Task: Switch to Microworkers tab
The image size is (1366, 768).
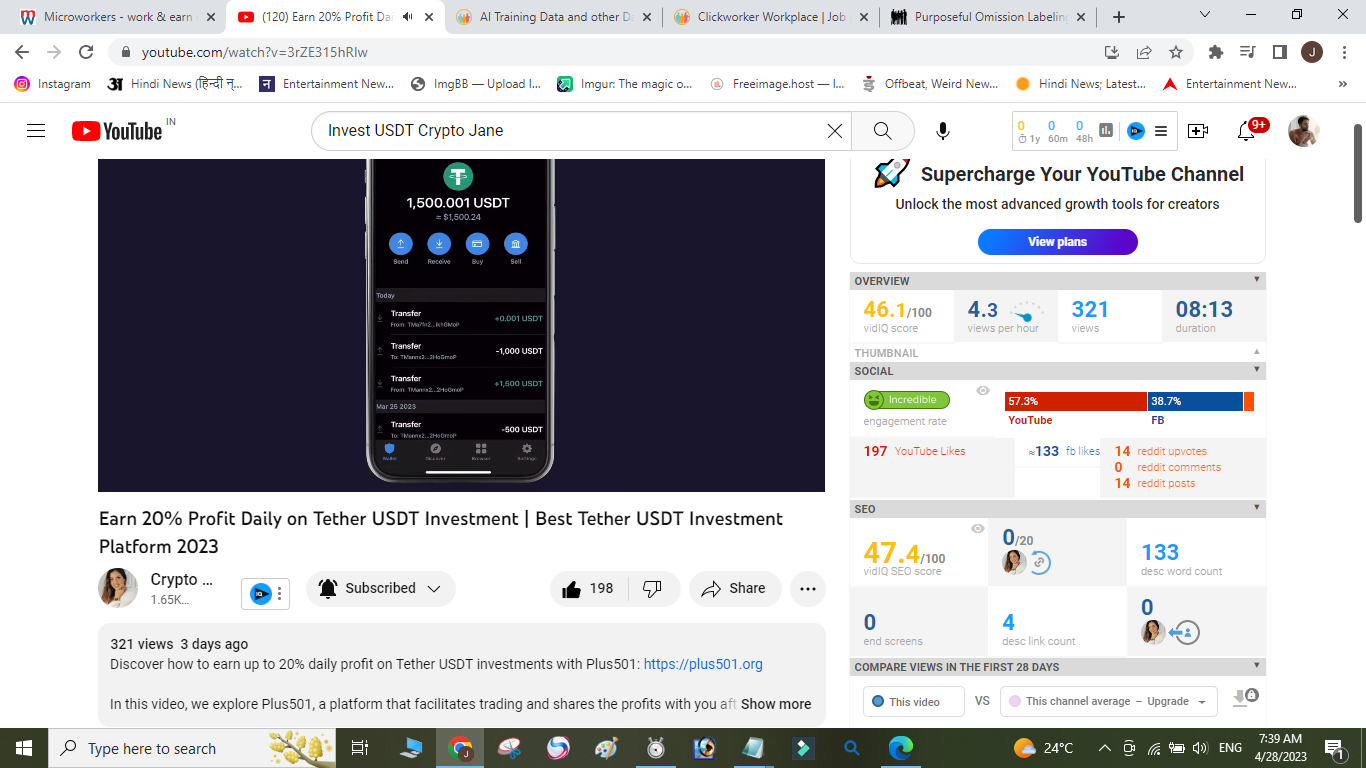Action: tap(117, 17)
